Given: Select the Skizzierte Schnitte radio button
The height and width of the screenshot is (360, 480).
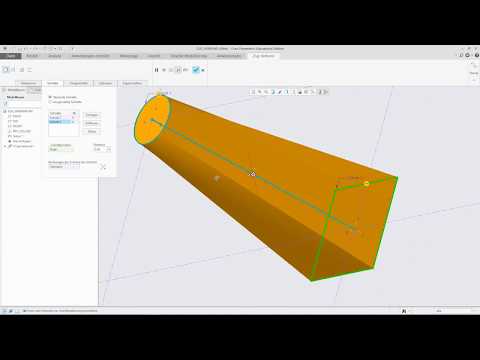Looking at the screenshot, I should pos(50,97).
